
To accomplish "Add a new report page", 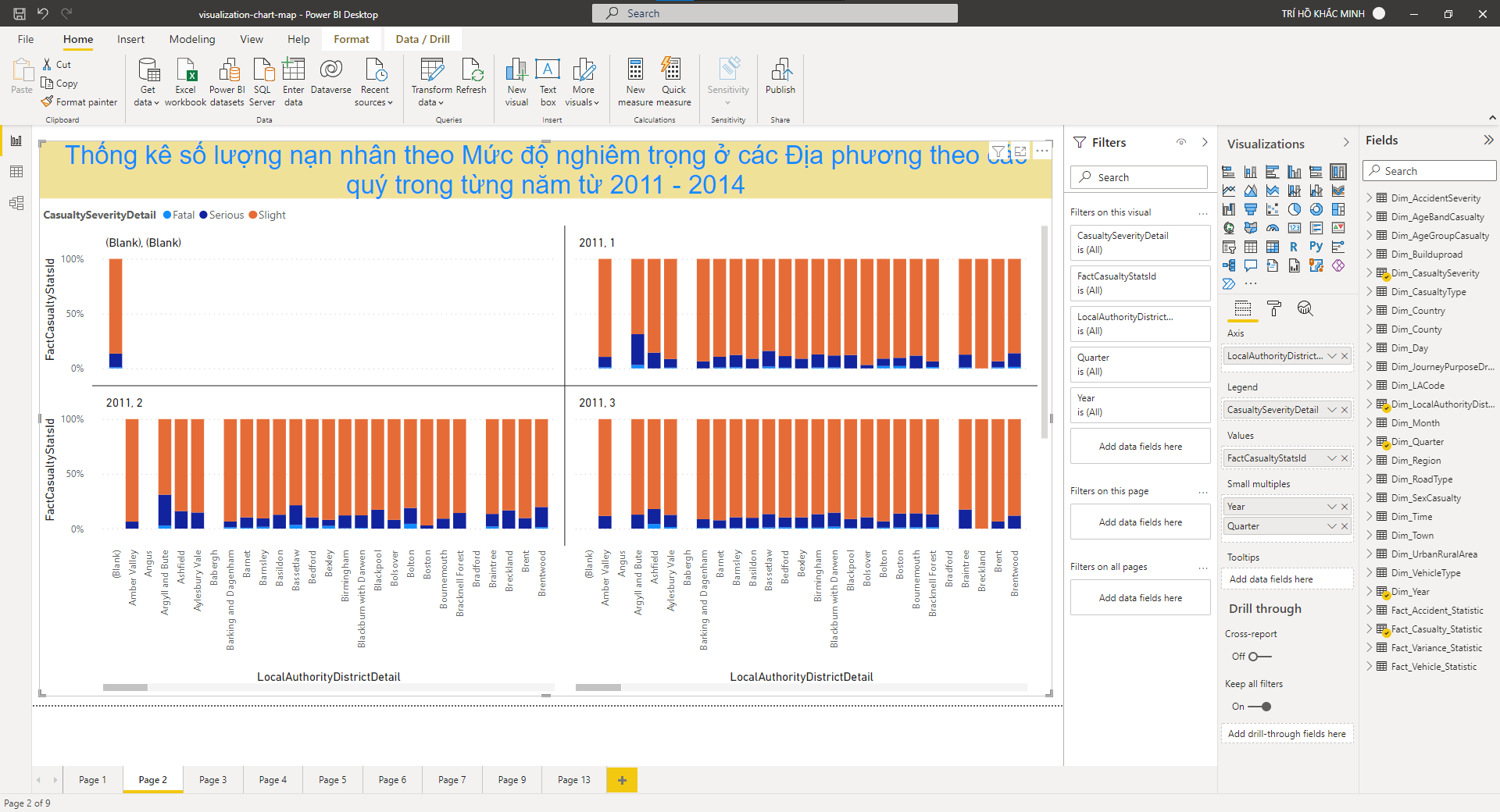I will pyautogui.click(x=622, y=780).
